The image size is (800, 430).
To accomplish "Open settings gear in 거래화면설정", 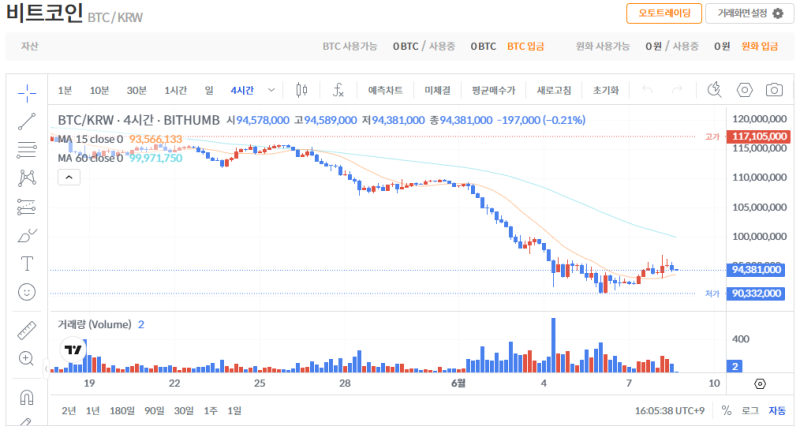I will click(x=778, y=13).
